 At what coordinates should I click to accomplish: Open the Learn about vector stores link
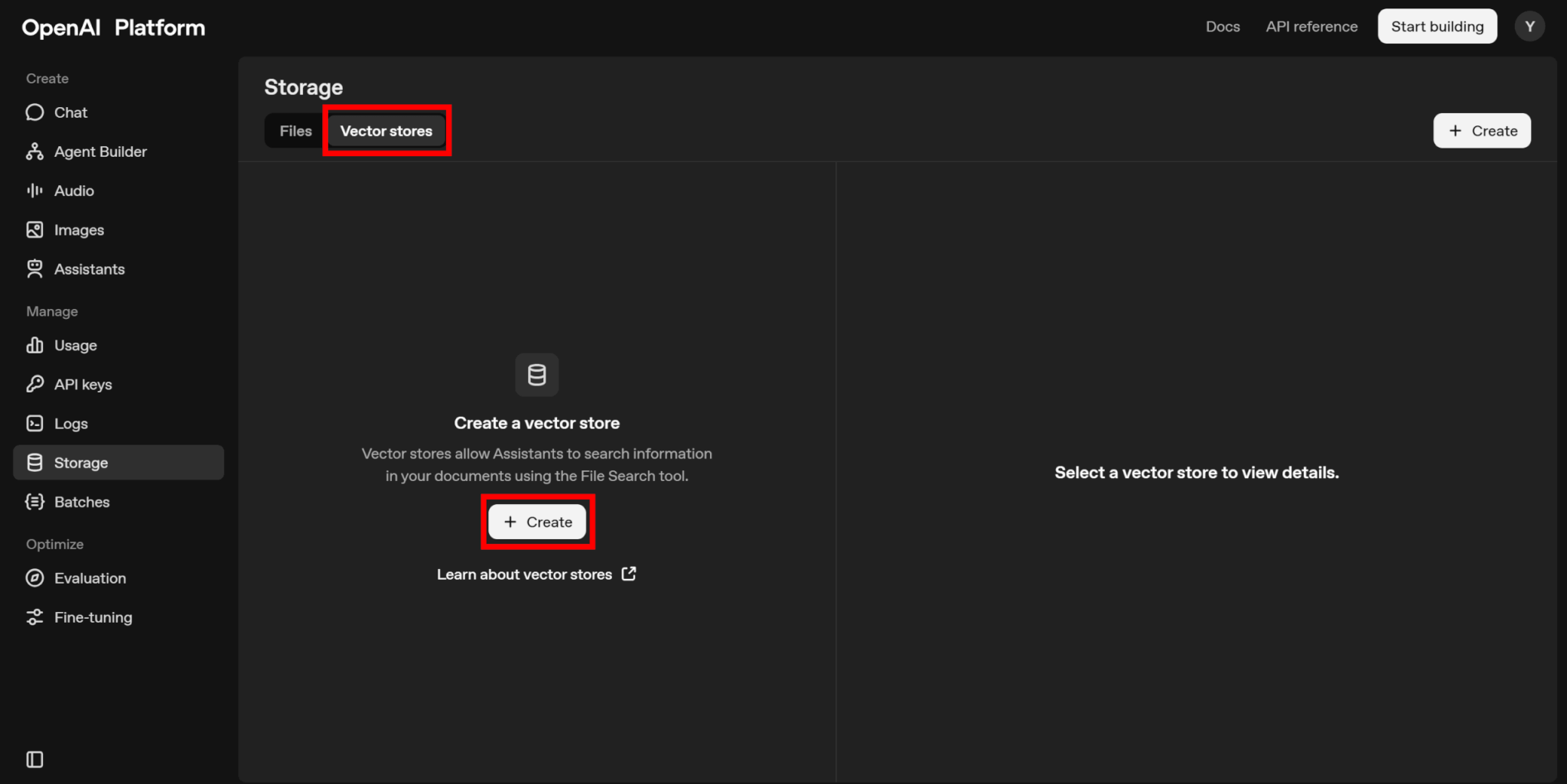pyautogui.click(x=536, y=574)
